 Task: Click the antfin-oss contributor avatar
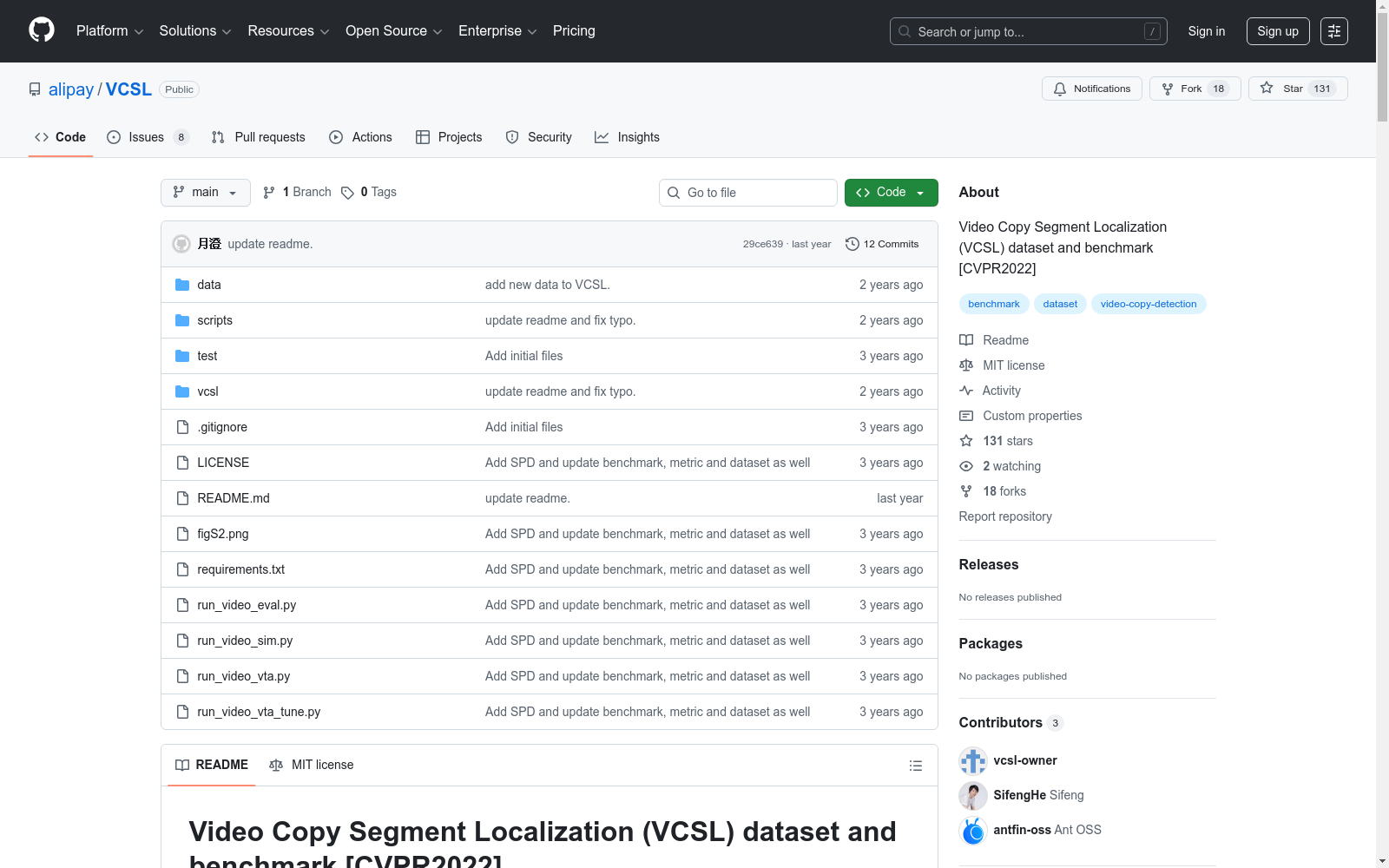[x=973, y=830]
